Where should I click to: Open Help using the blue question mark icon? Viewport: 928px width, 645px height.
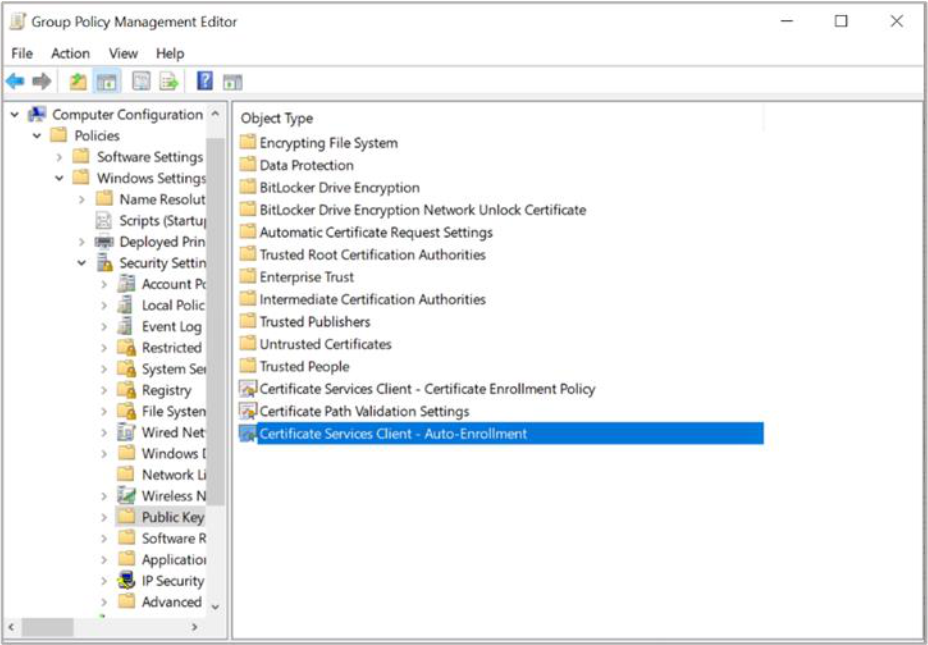pyautogui.click(x=204, y=82)
